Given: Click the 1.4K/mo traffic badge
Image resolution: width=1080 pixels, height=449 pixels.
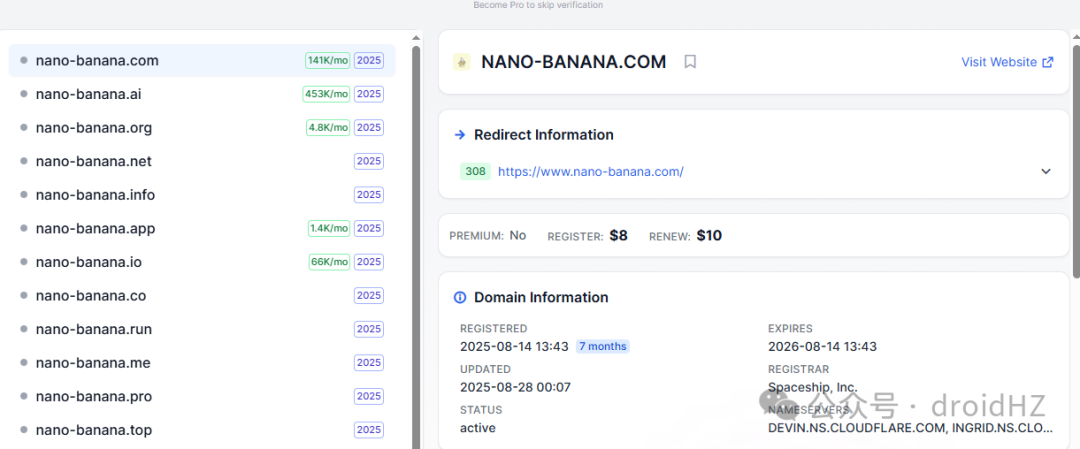Looking at the screenshot, I should point(329,229).
